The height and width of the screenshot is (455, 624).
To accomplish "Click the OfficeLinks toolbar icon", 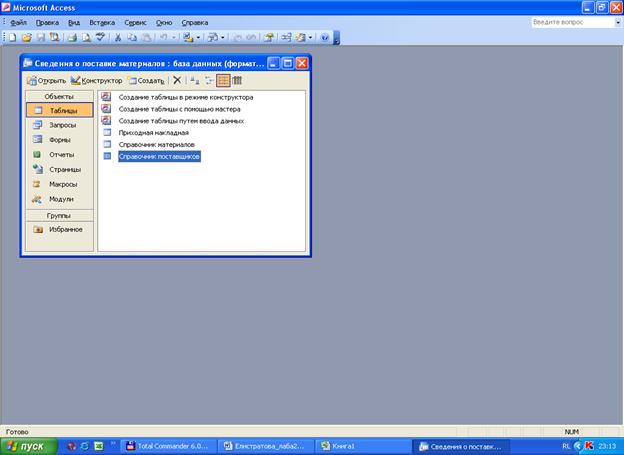I will pos(188,37).
